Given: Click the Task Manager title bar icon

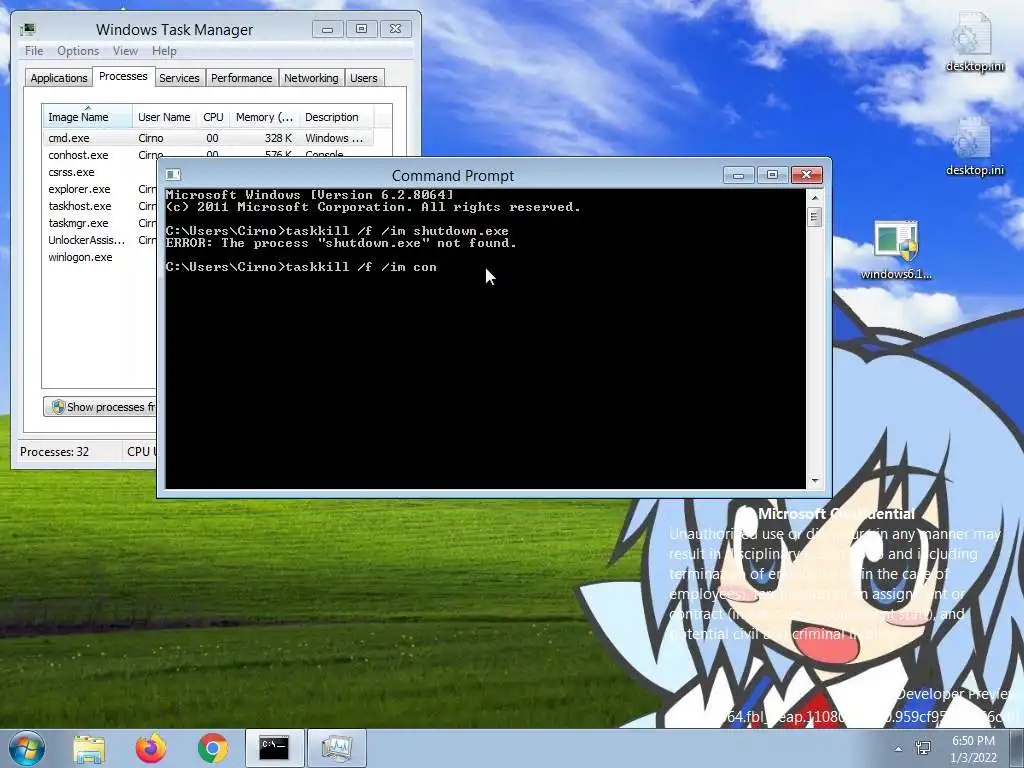Looking at the screenshot, I should point(27,29).
